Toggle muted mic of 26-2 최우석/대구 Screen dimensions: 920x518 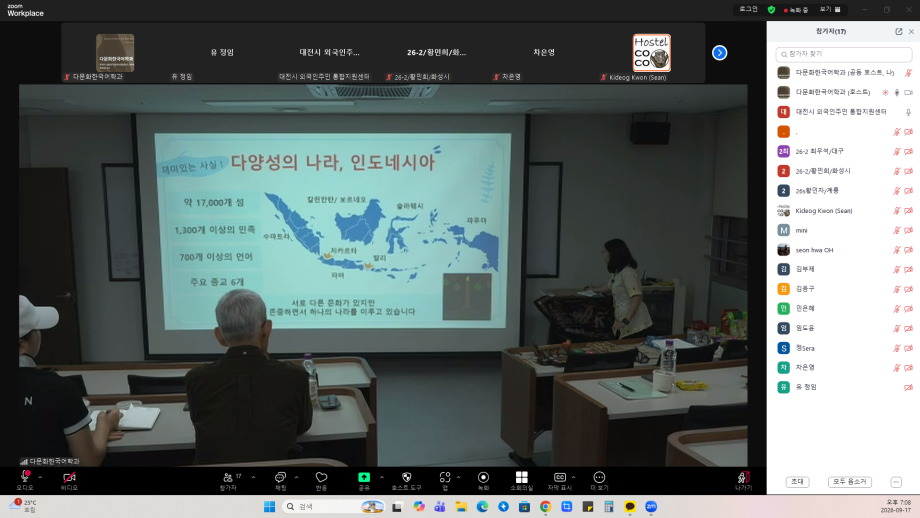[897, 151]
